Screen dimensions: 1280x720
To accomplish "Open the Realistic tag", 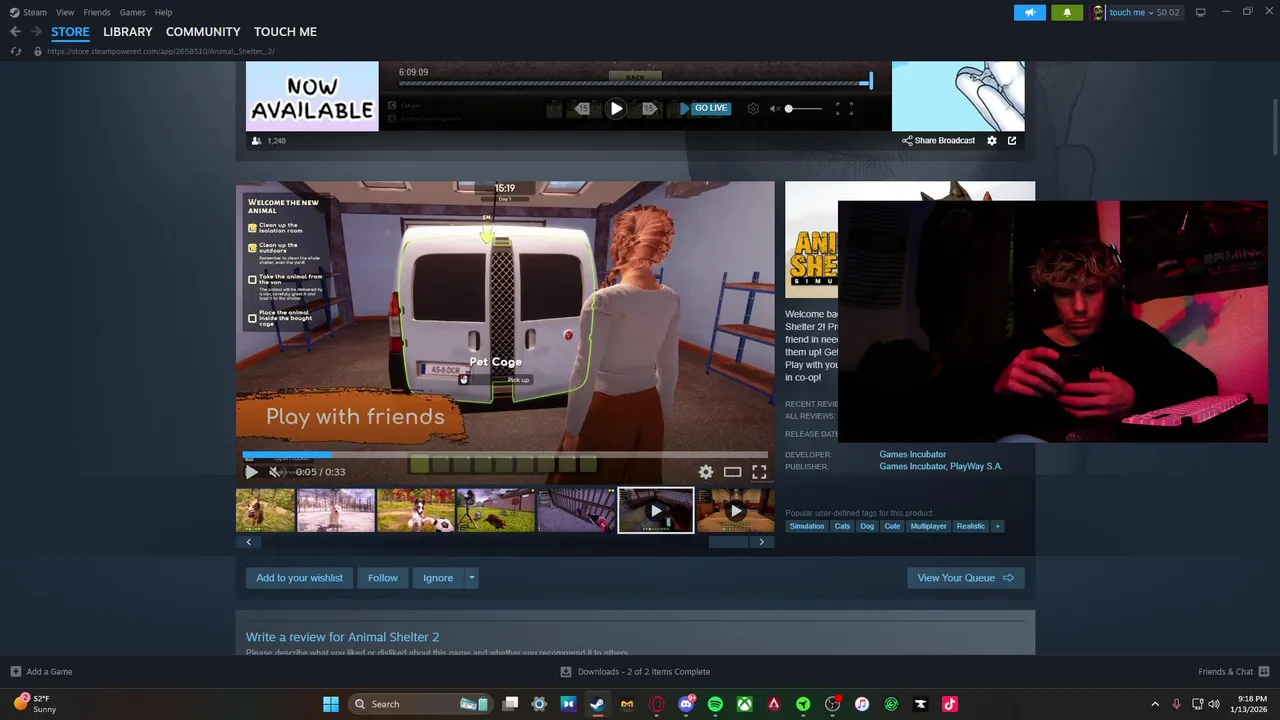I will [971, 526].
